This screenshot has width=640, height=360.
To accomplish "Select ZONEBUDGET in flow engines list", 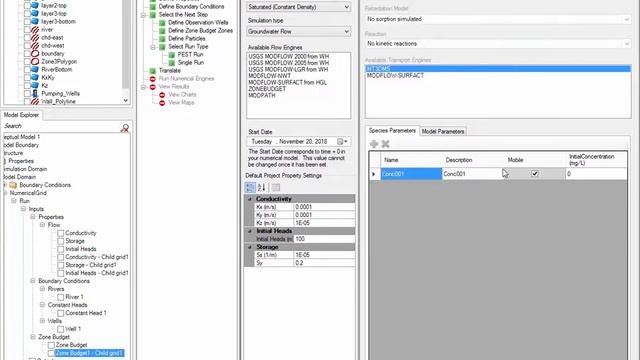I will click(267, 89).
